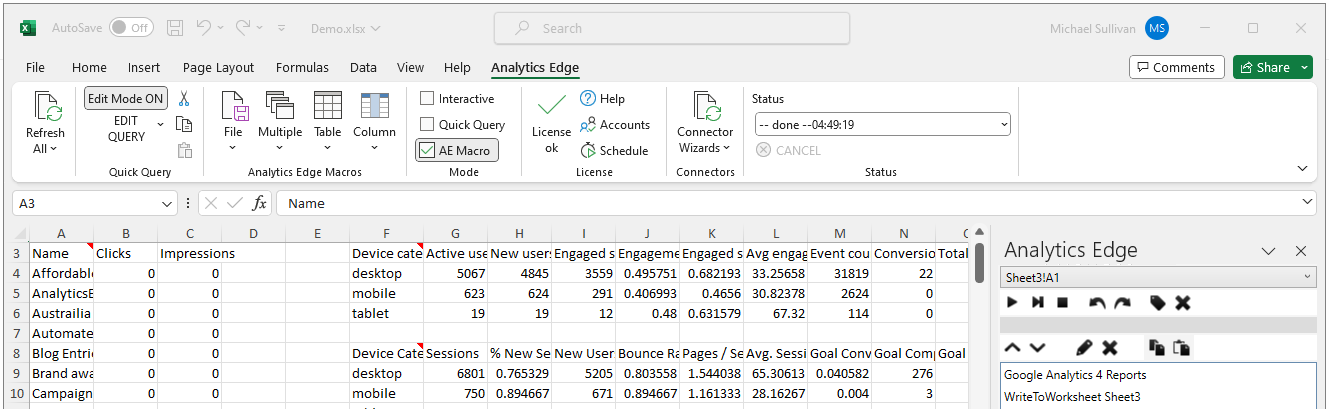The height and width of the screenshot is (409, 1329).
Task: Click the Search box
Action: [672, 28]
